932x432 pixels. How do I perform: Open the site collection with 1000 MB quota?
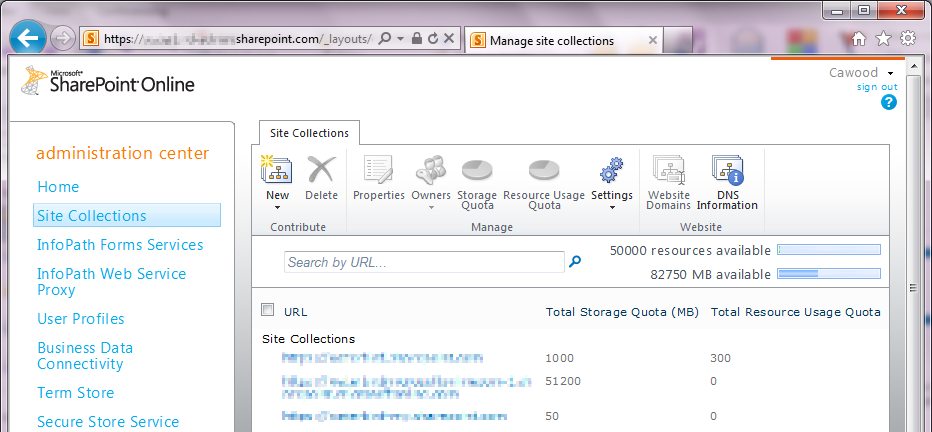pos(382,358)
